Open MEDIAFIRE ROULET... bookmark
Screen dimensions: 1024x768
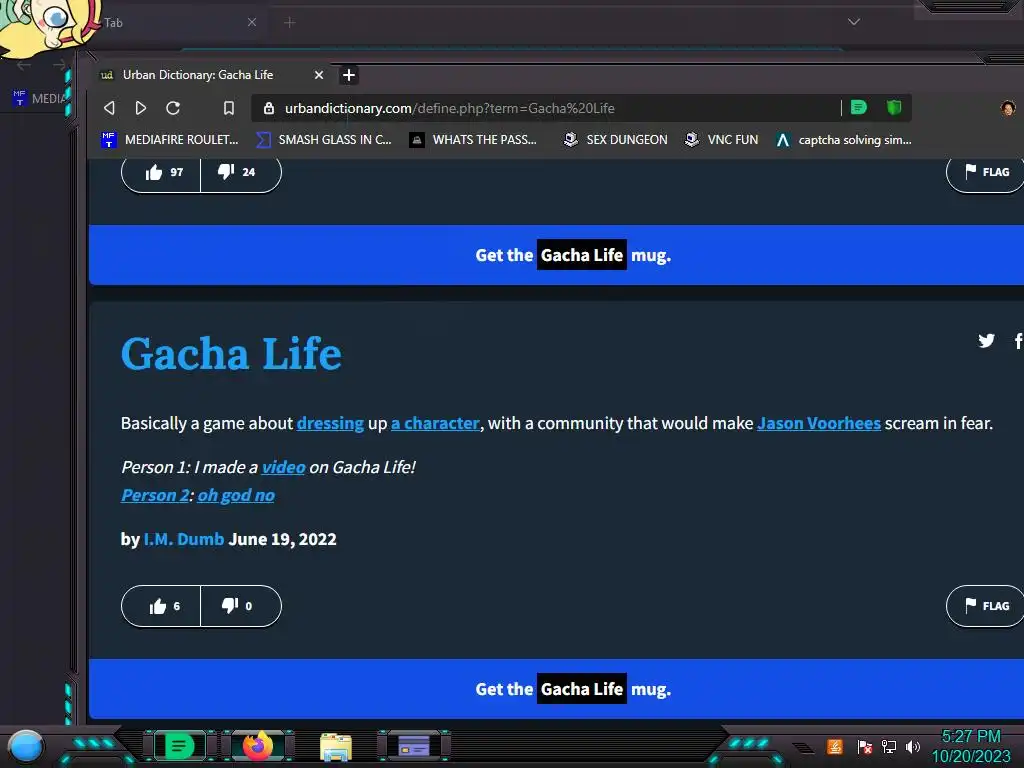(x=170, y=139)
